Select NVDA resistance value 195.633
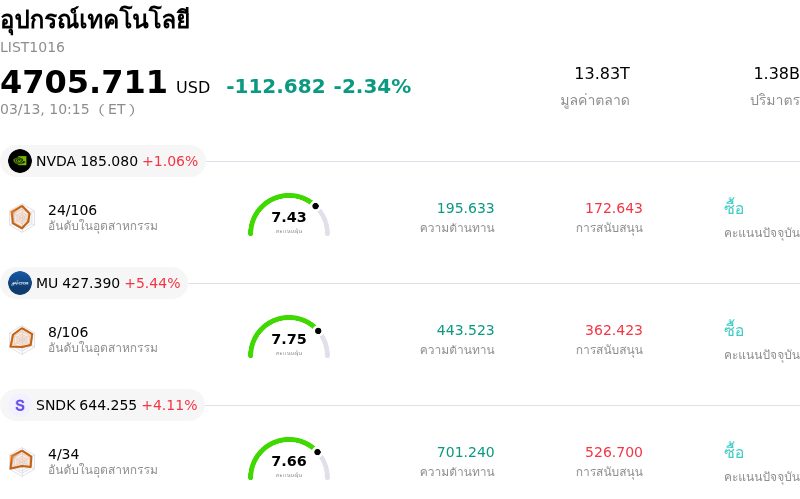This screenshot has width=800, height=499. click(465, 208)
